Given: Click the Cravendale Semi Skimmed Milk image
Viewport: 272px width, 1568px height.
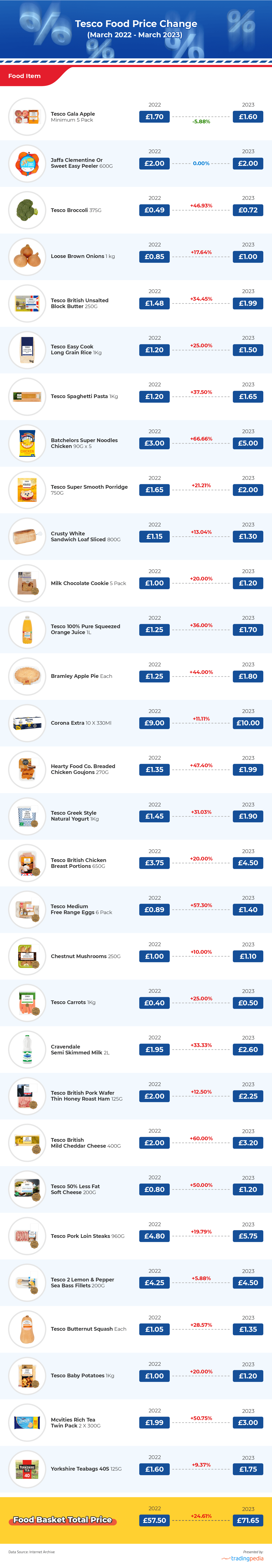Looking at the screenshot, I should 27,1049.
